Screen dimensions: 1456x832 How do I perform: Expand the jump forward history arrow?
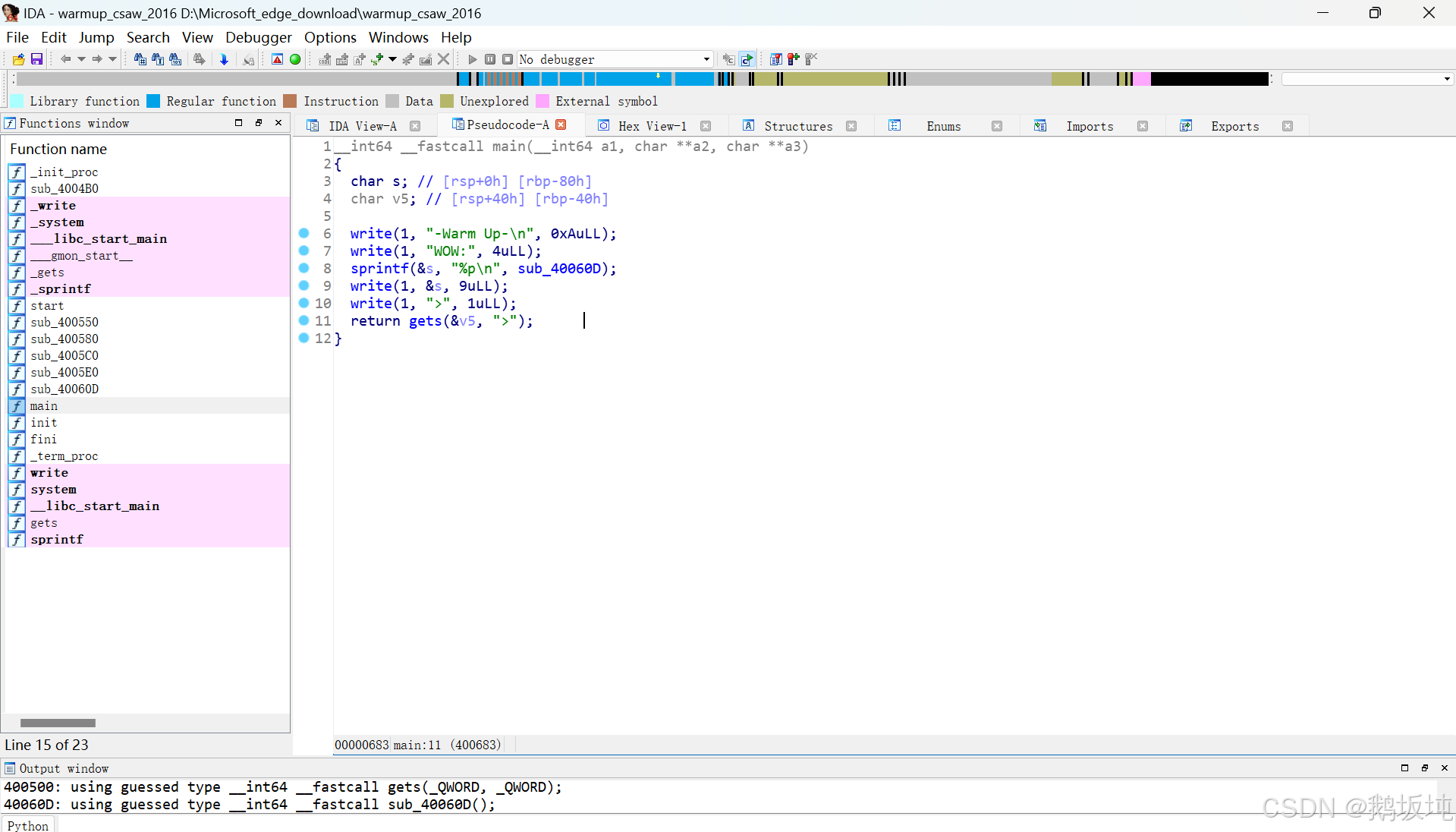[x=112, y=59]
